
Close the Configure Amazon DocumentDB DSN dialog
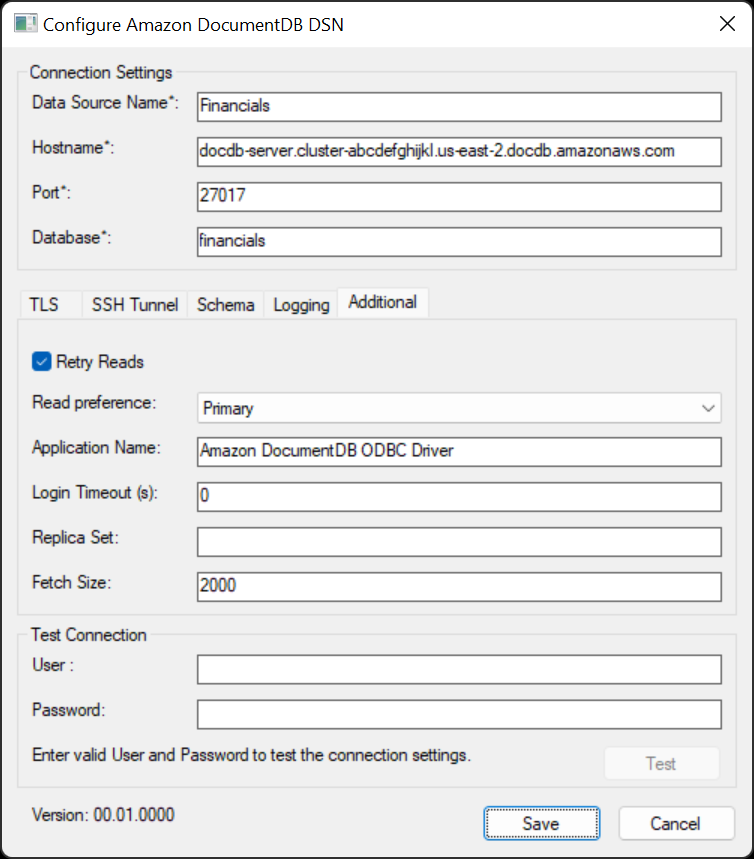727,24
